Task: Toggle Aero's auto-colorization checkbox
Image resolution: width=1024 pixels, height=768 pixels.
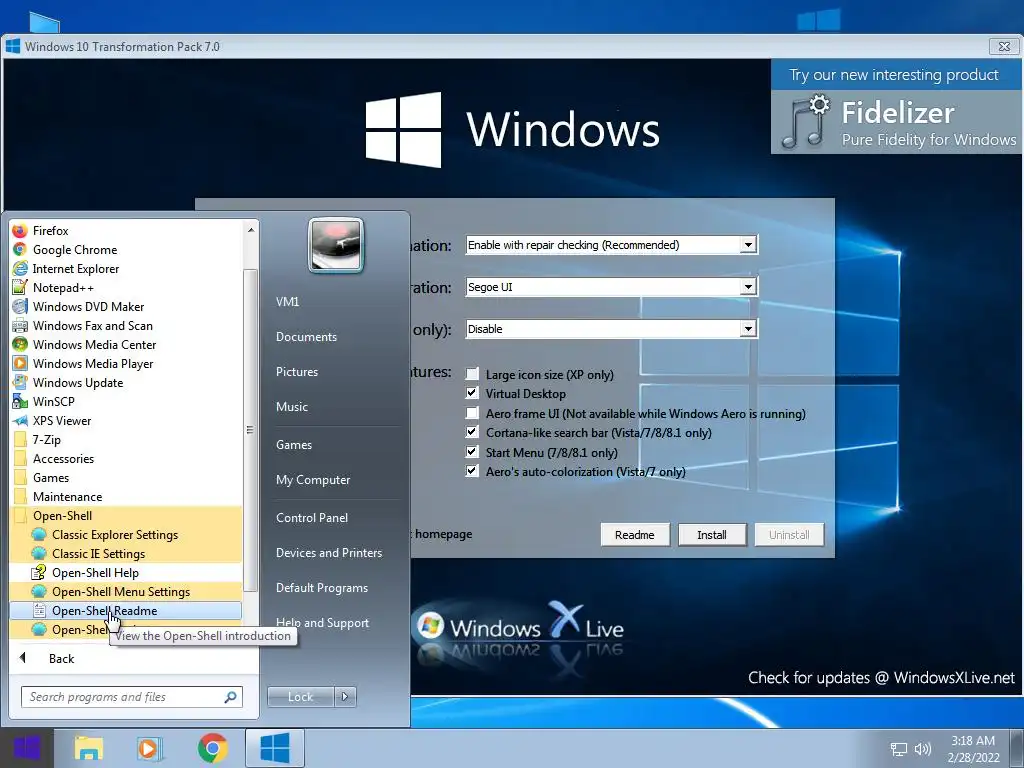Action: point(472,470)
